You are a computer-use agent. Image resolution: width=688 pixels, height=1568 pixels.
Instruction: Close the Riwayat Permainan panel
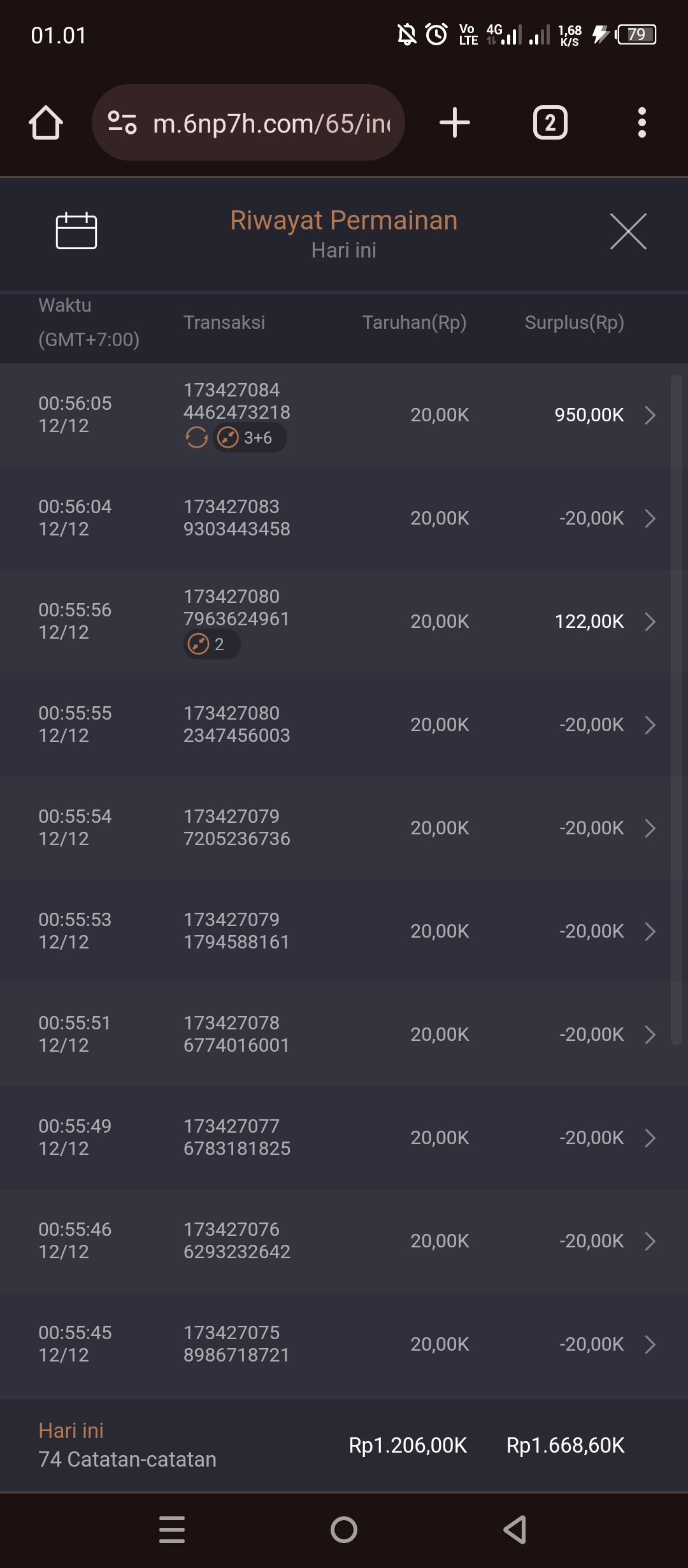[x=628, y=231]
